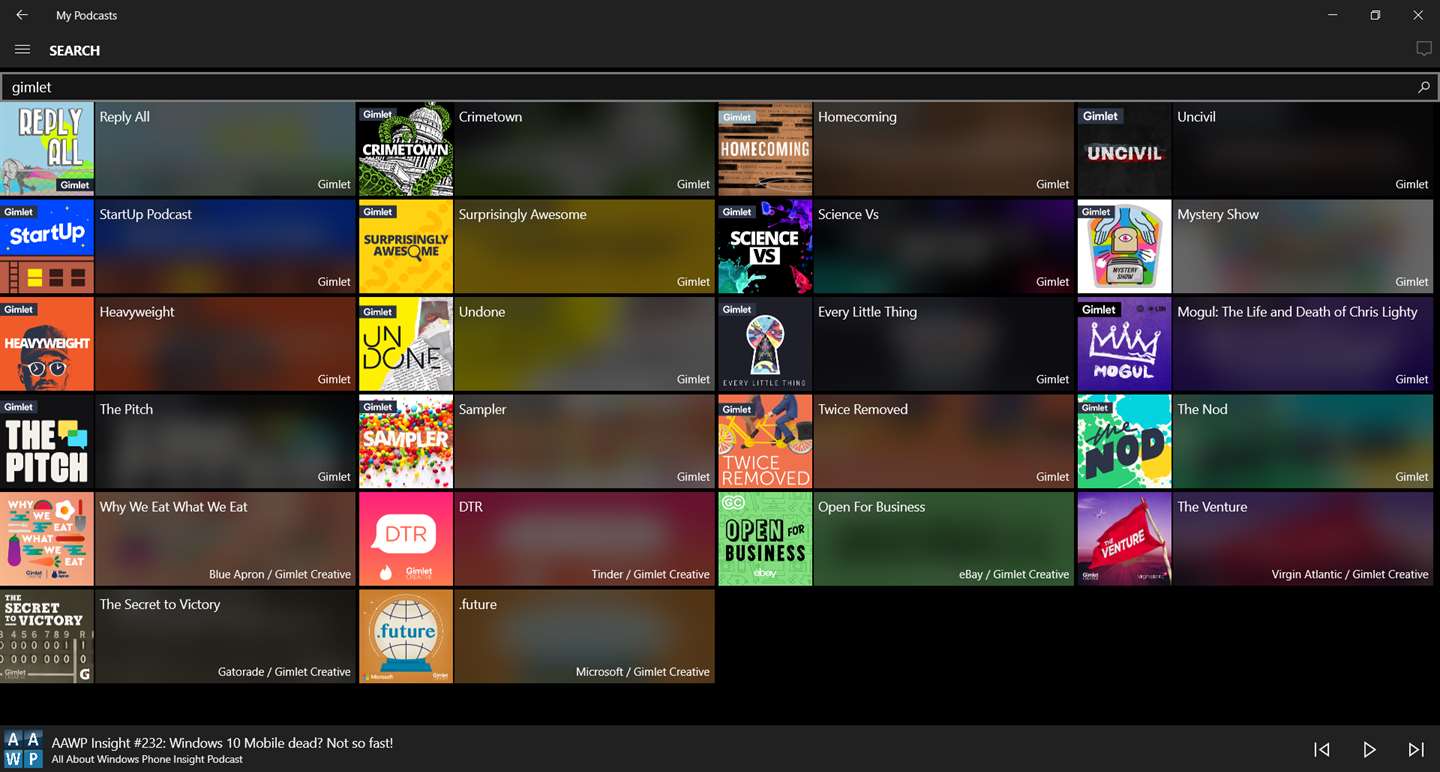Image resolution: width=1440 pixels, height=772 pixels.
Task: Skip to next track
Action: 1416,750
